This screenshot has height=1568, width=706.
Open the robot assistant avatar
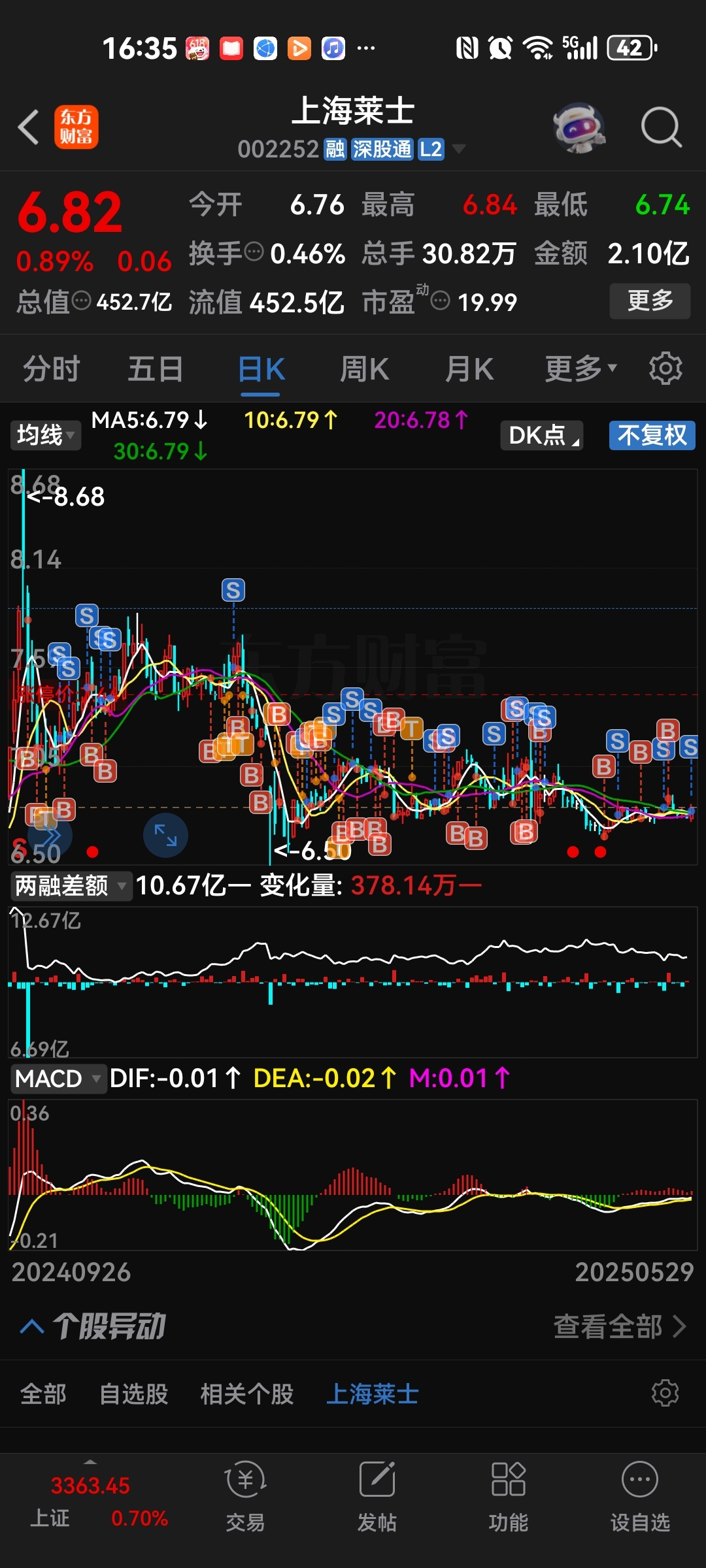(x=579, y=127)
